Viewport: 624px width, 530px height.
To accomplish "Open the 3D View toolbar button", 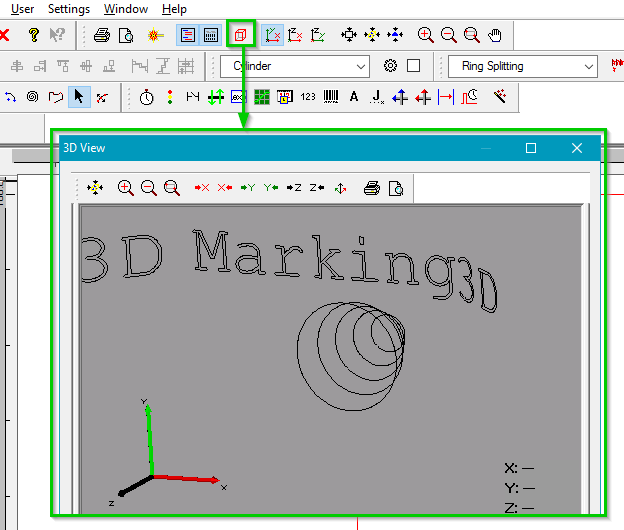I will coord(240,35).
